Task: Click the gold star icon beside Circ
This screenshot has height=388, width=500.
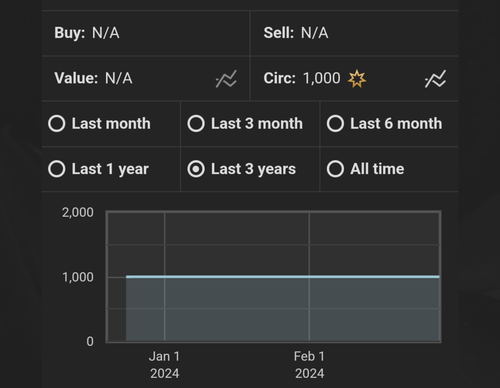Action: pos(357,79)
